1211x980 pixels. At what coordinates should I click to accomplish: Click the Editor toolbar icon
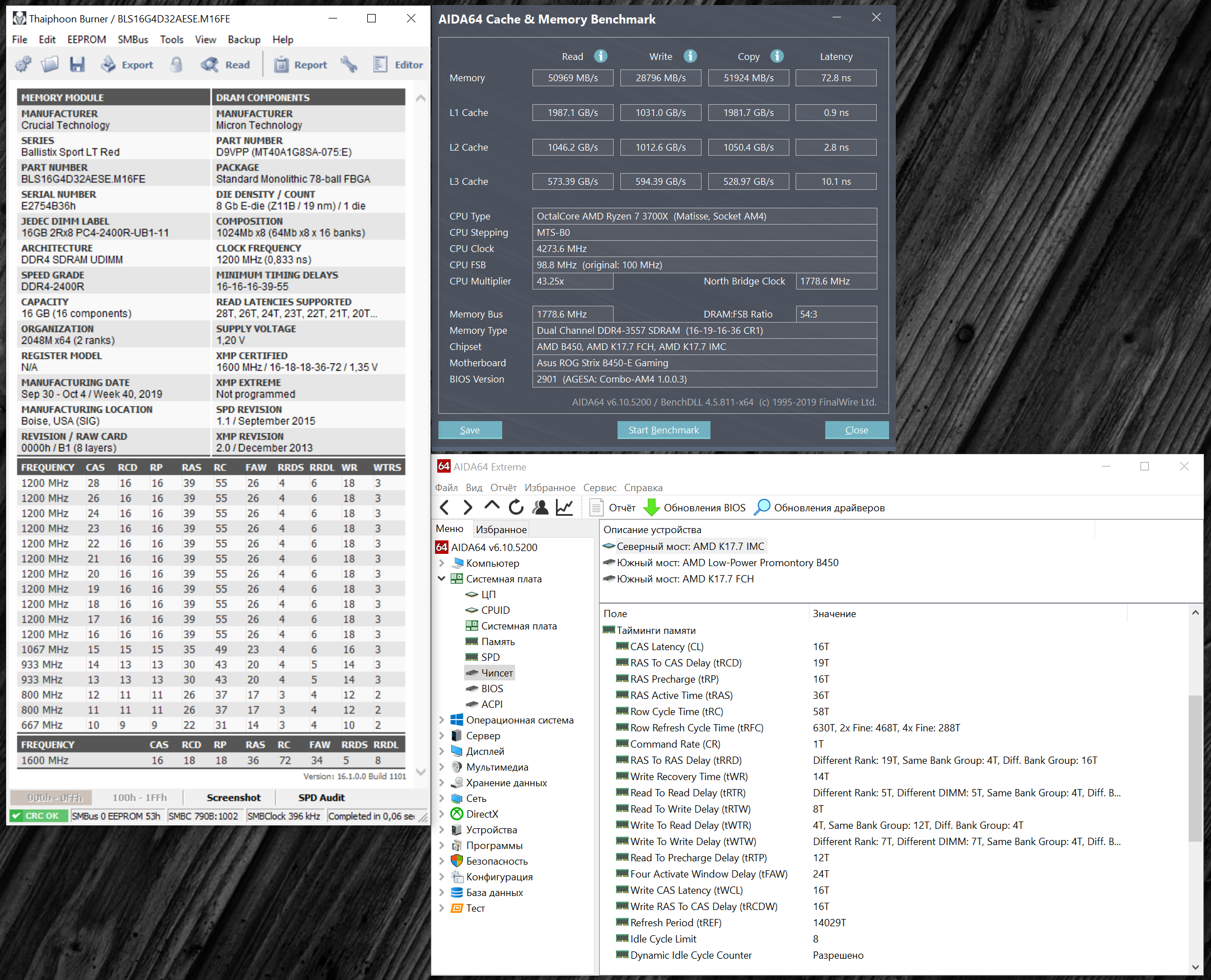(380, 64)
